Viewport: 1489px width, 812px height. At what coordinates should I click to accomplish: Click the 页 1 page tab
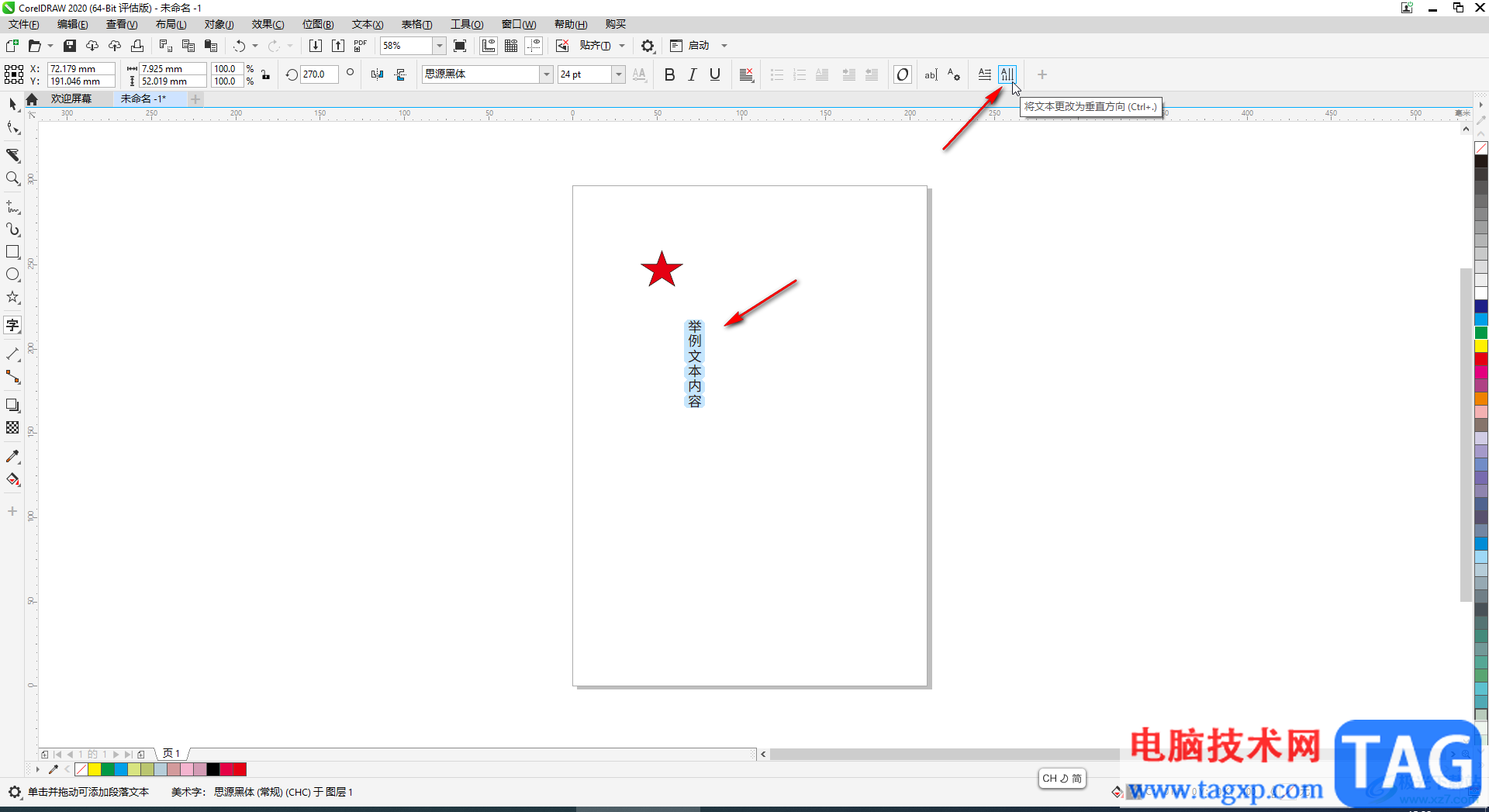tap(171, 753)
